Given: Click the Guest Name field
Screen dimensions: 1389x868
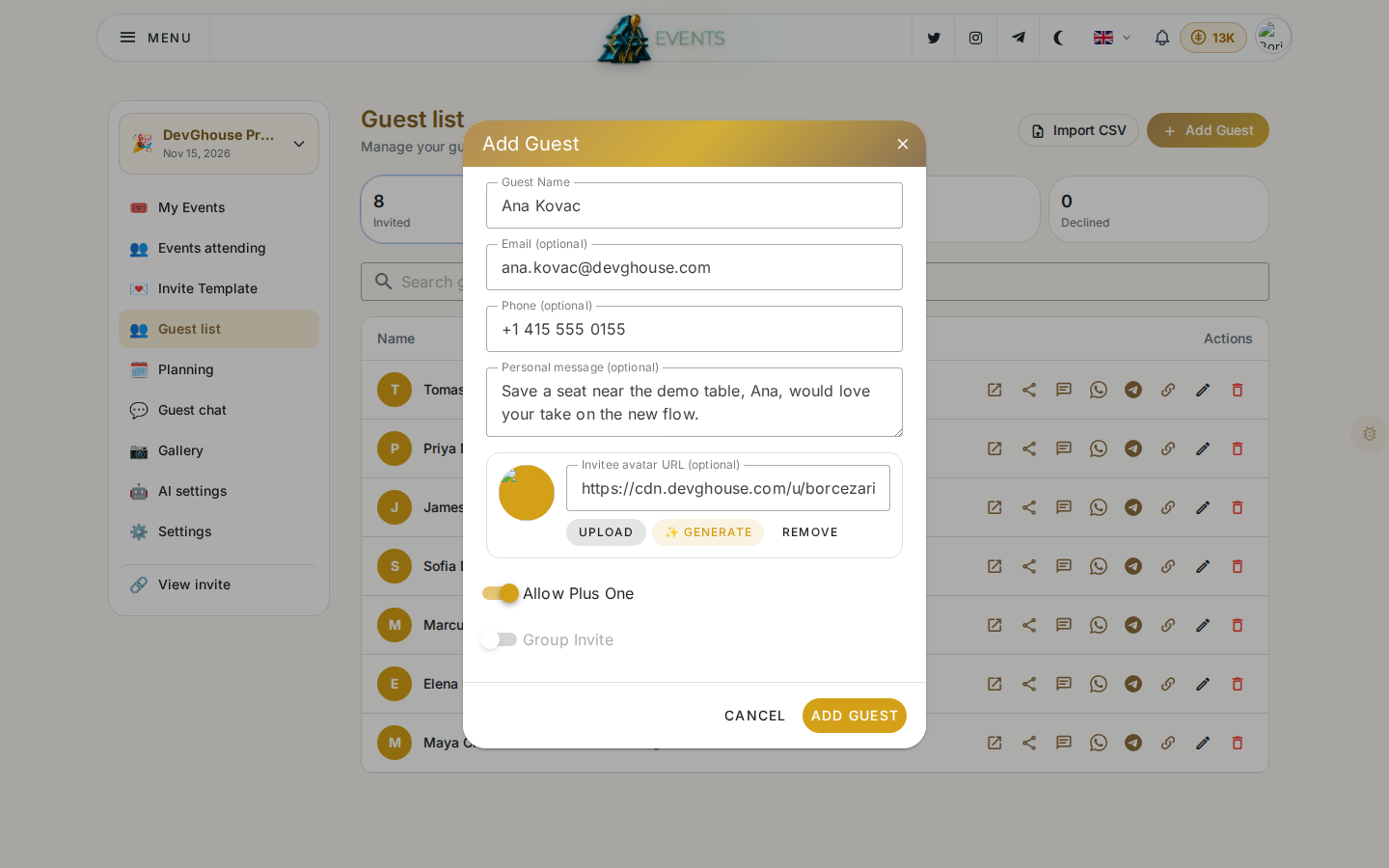Looking at the screenshot, I should pos(694,205).
